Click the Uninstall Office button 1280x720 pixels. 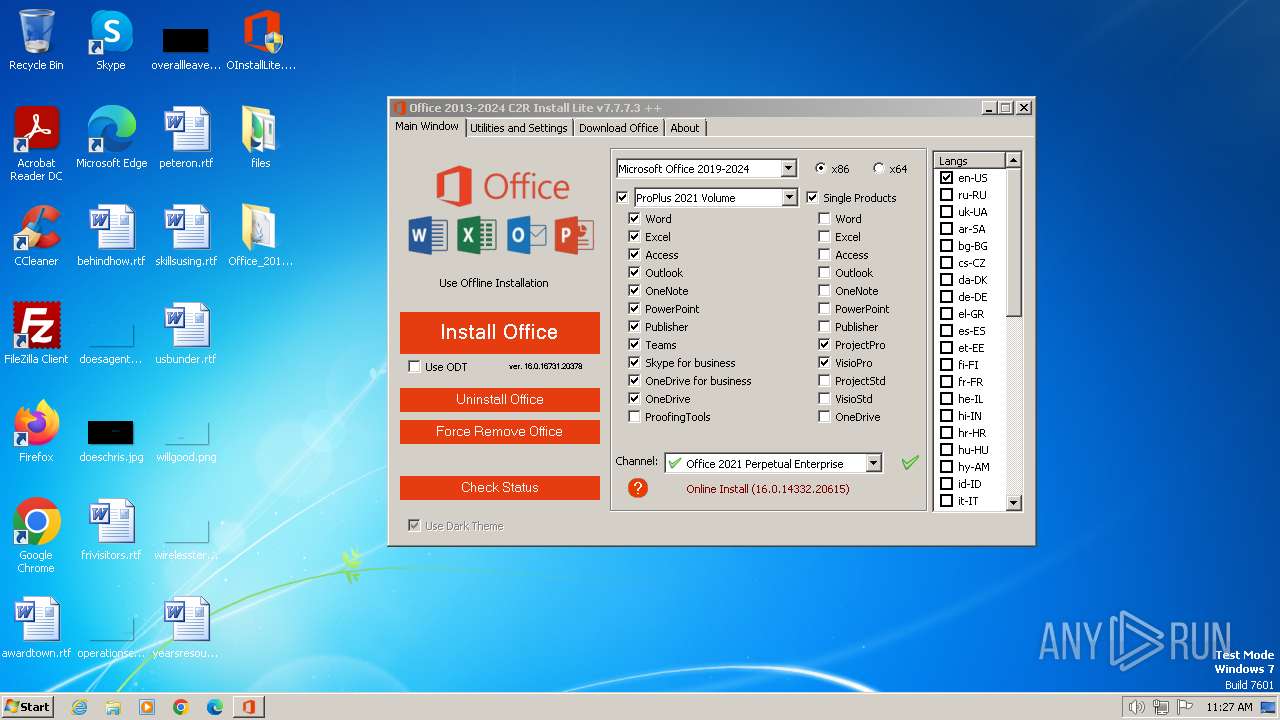(x=500, y=399)
